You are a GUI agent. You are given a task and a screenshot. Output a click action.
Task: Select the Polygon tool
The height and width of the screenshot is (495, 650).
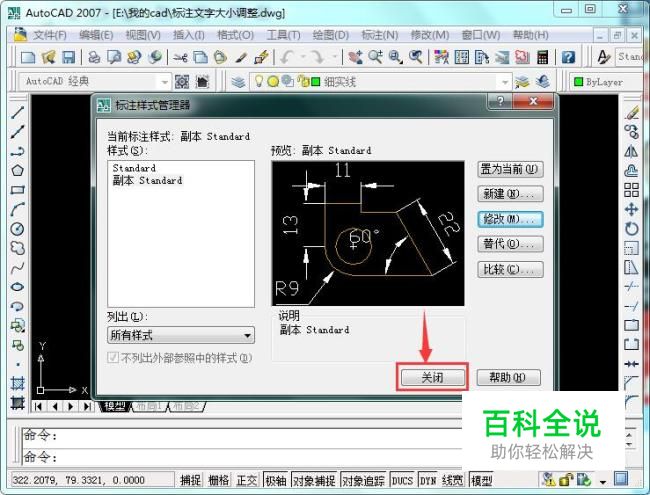[17, 170]
